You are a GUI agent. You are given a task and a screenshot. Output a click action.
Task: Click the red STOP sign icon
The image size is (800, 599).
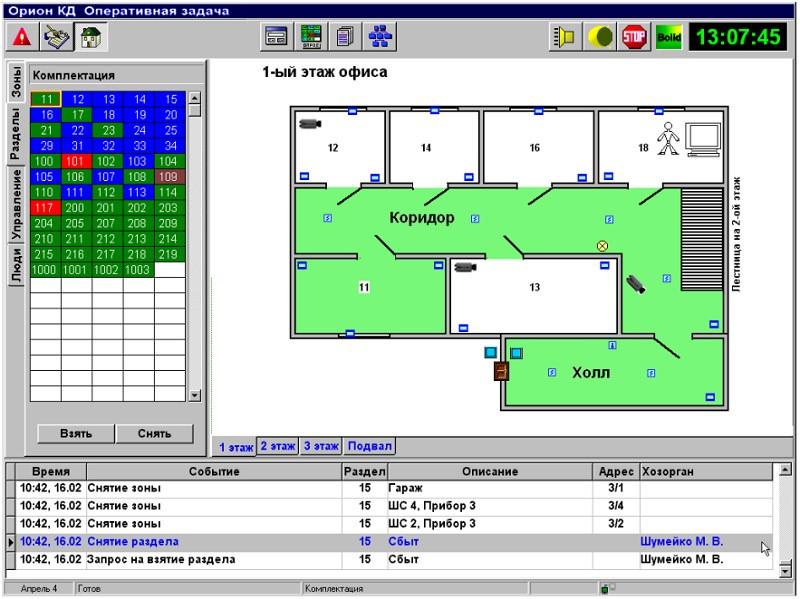(x=634, y=37)
